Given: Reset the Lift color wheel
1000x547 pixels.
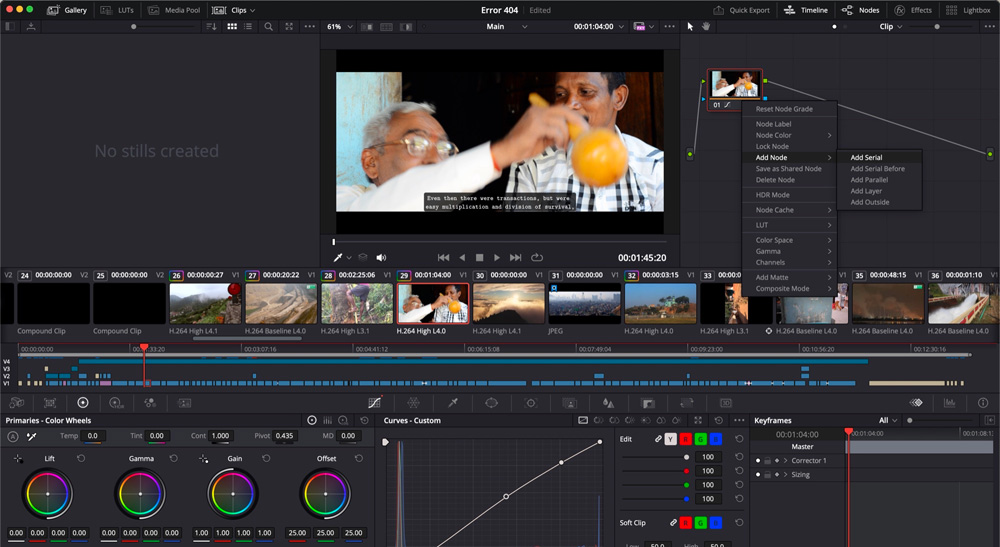Looking at the screenshot, I should coord(81,458).
